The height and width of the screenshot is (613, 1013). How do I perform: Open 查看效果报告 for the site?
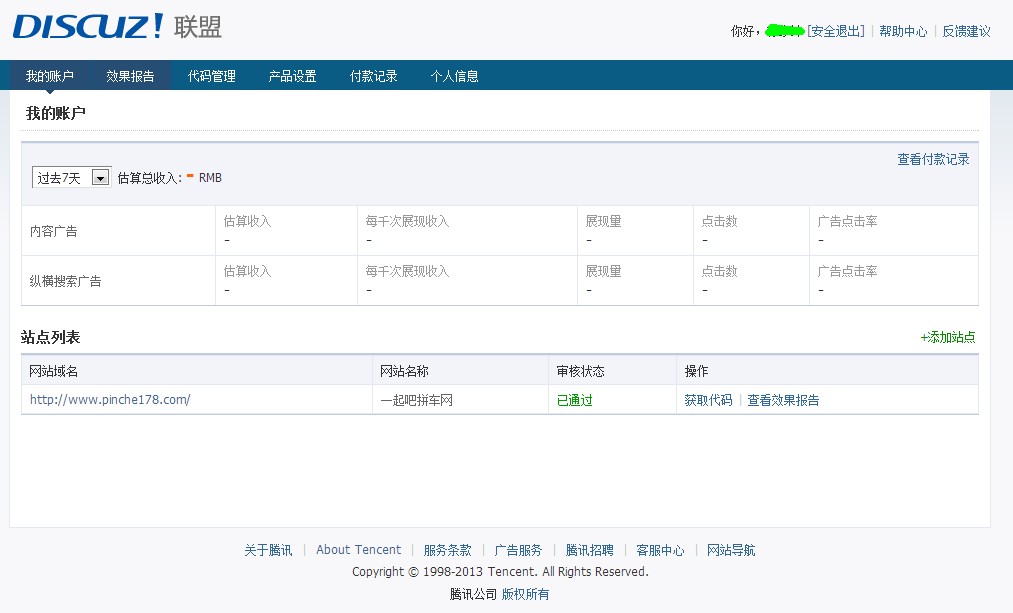click(x=783, y=400)
